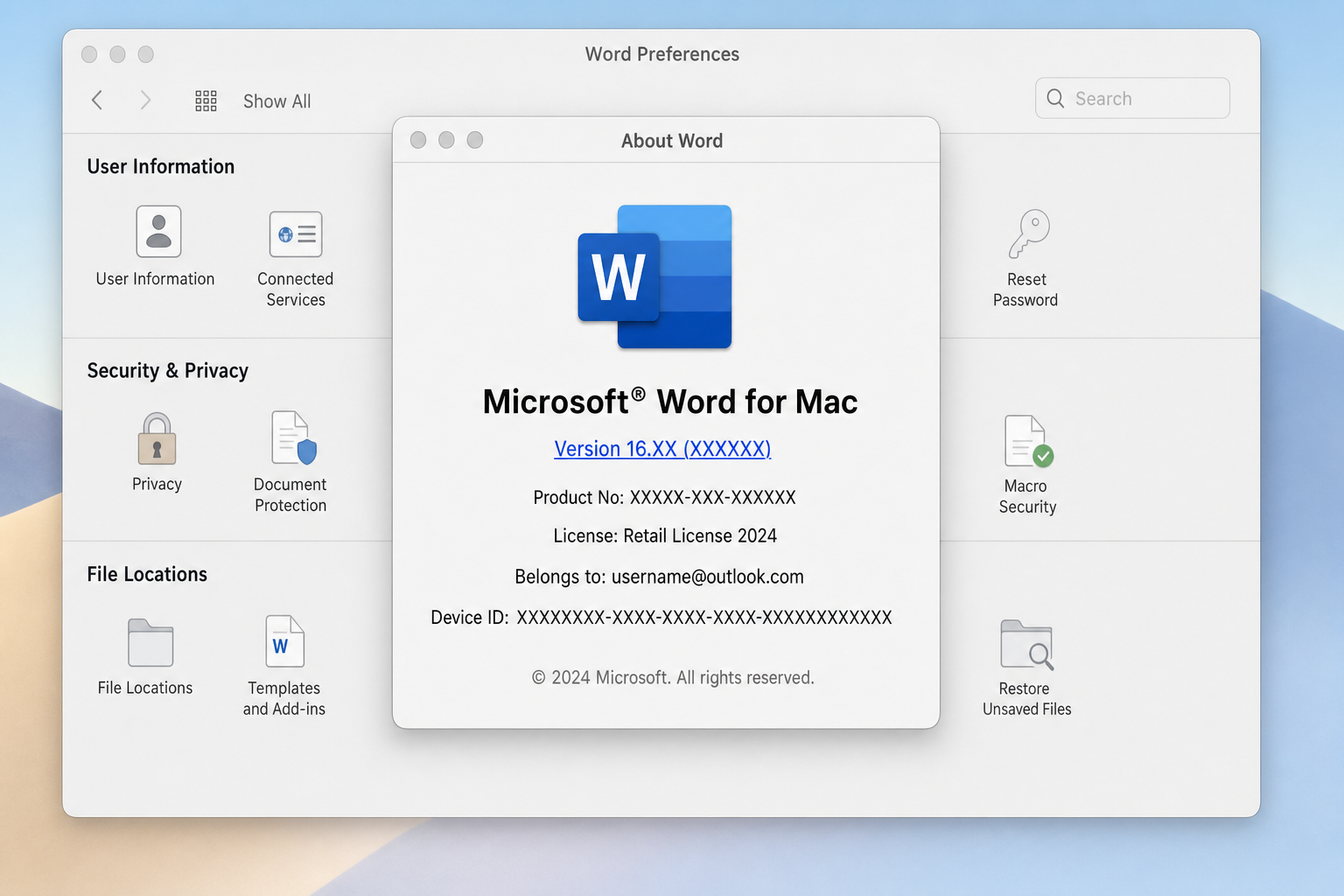Click the 'Microsoft Word for Mac' heading

(670, 402)
